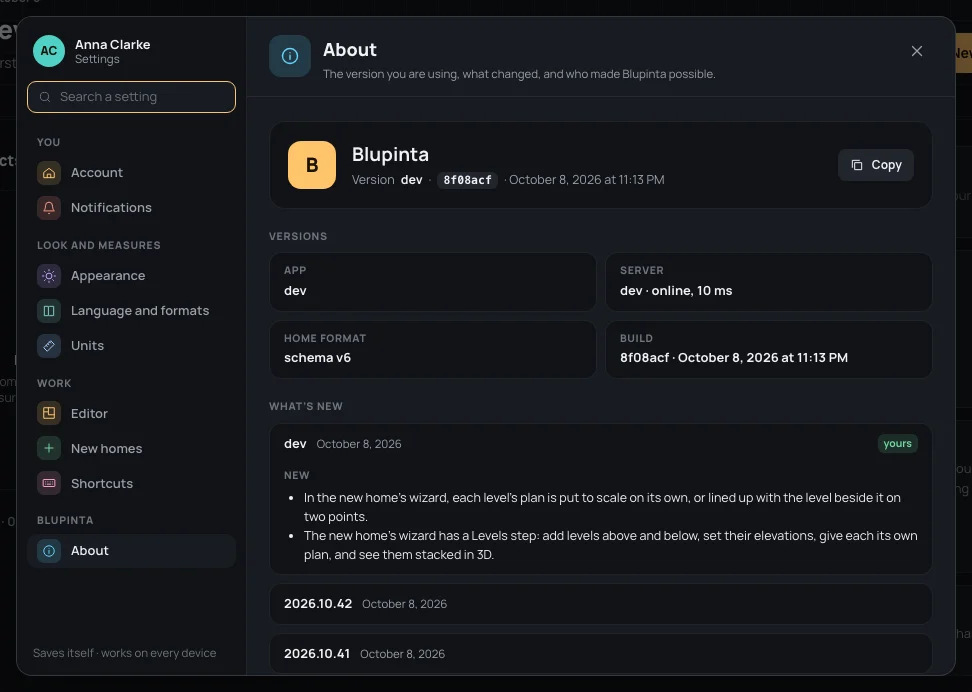Click the BUILD 8f08acf card

(x=769, y=349)
